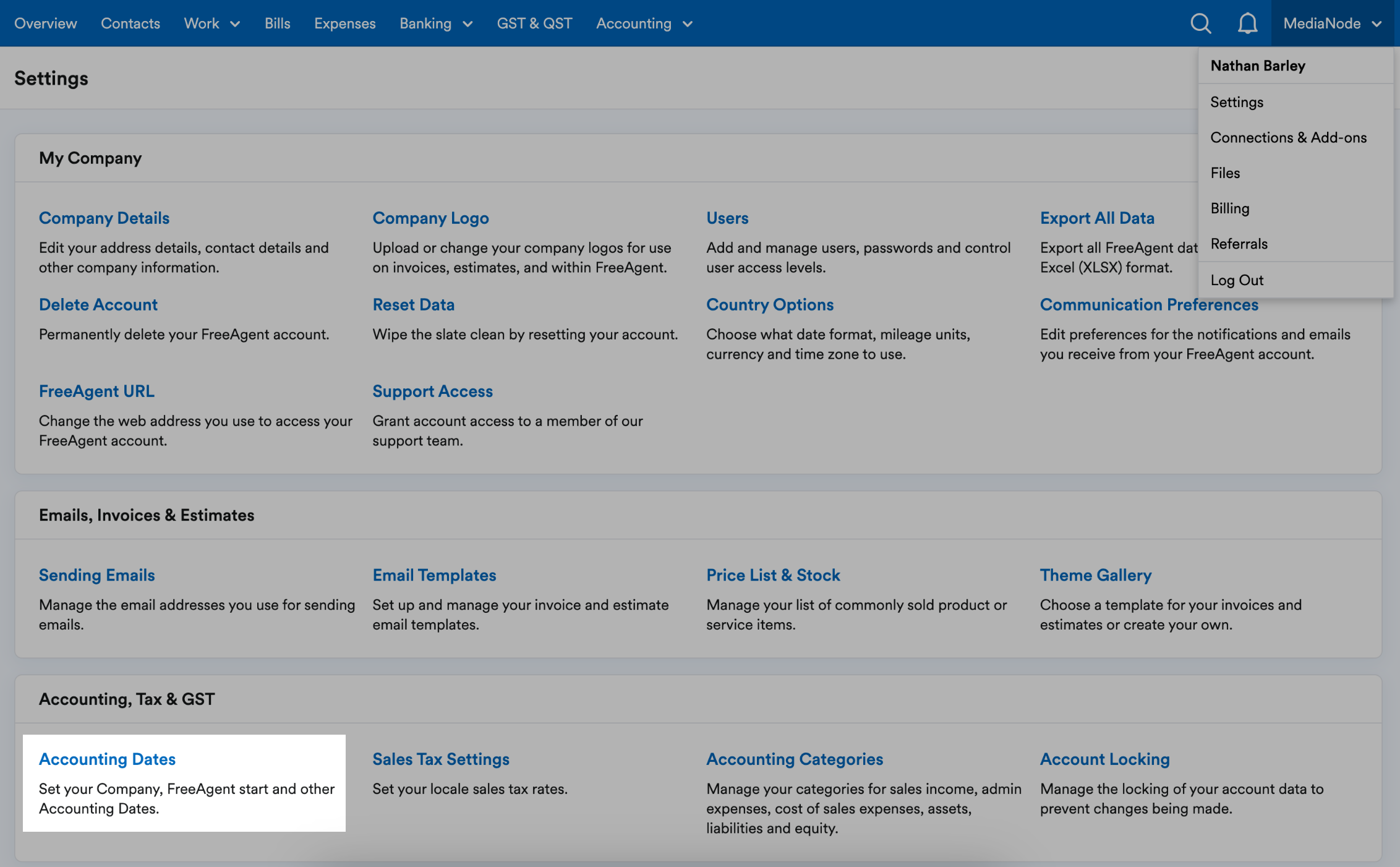Screen dimensions: 1400x867
Task: Expand the Work dropdown menu
Action: [x=211, y=23]
